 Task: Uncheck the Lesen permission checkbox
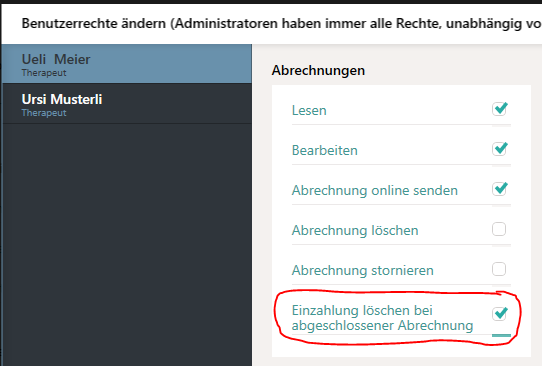[x=499, y=109]
